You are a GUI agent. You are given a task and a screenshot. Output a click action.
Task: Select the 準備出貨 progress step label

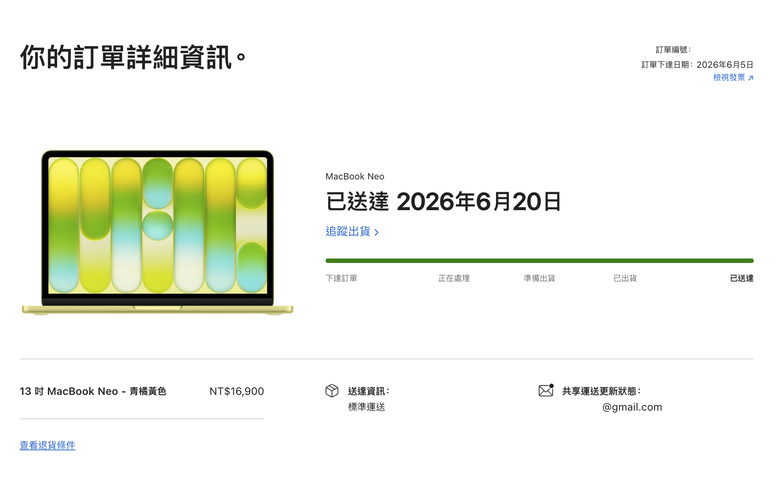[x=539, y=278]
